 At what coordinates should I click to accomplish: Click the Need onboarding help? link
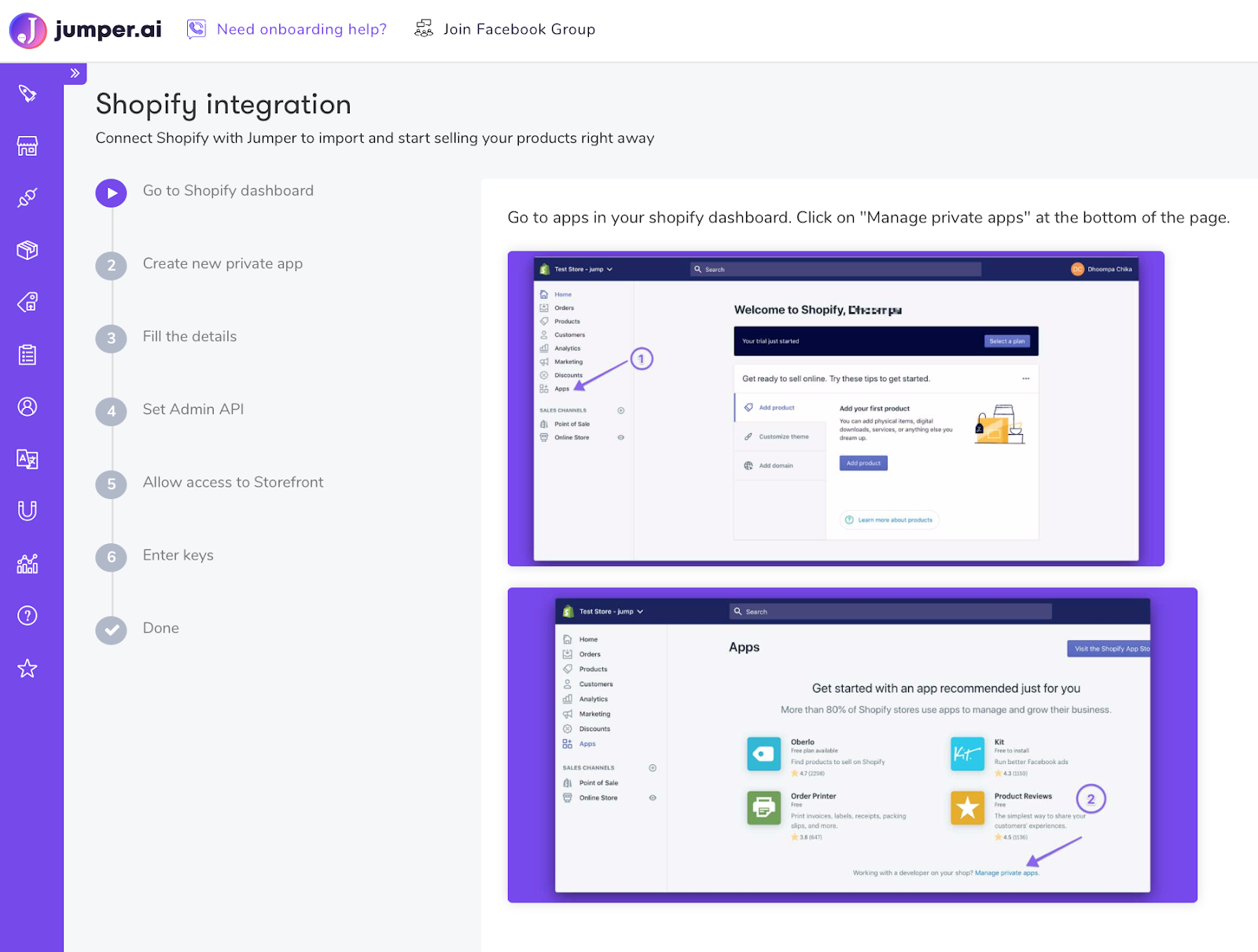click(302, 29)
